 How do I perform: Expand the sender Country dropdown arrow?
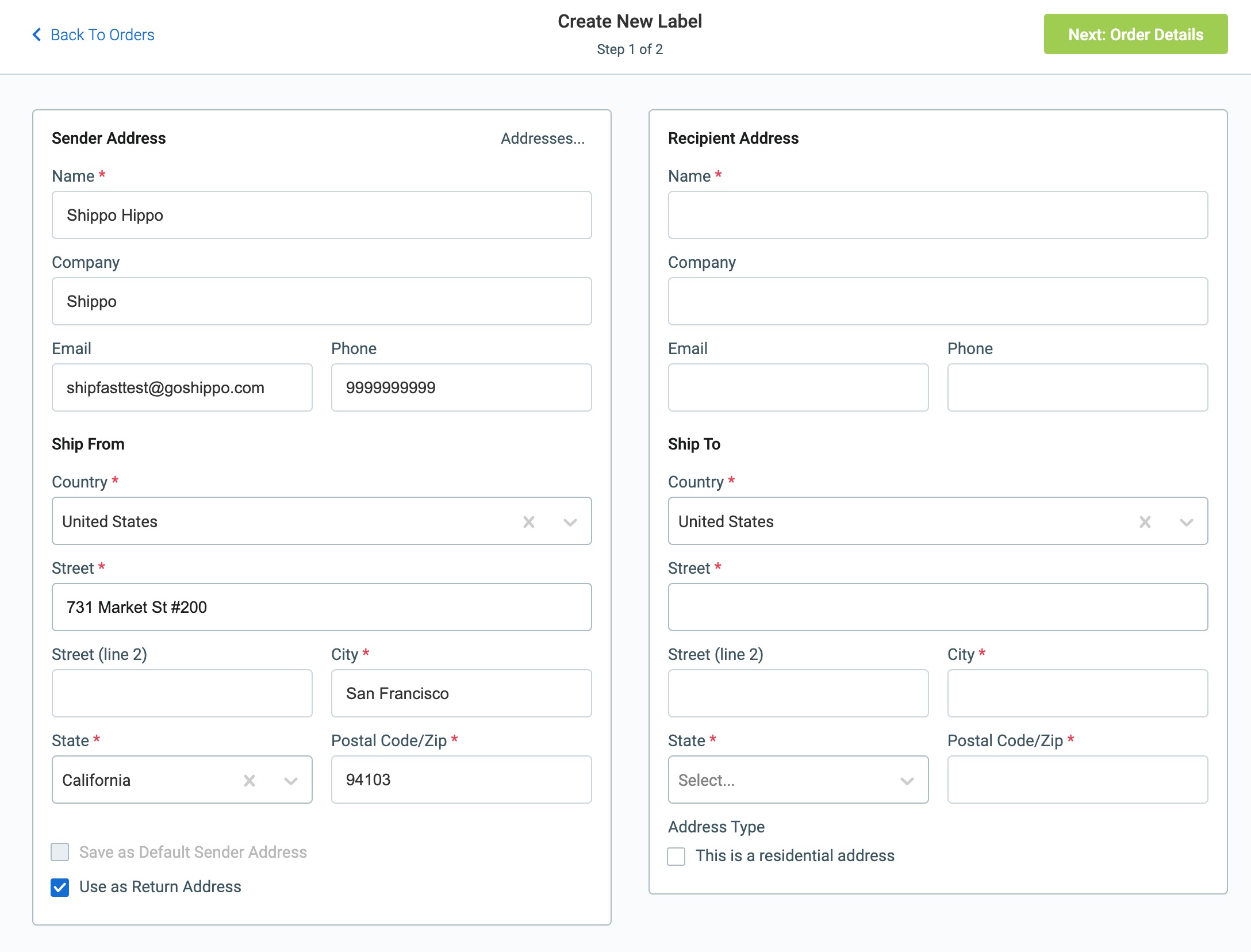(570, 522)
